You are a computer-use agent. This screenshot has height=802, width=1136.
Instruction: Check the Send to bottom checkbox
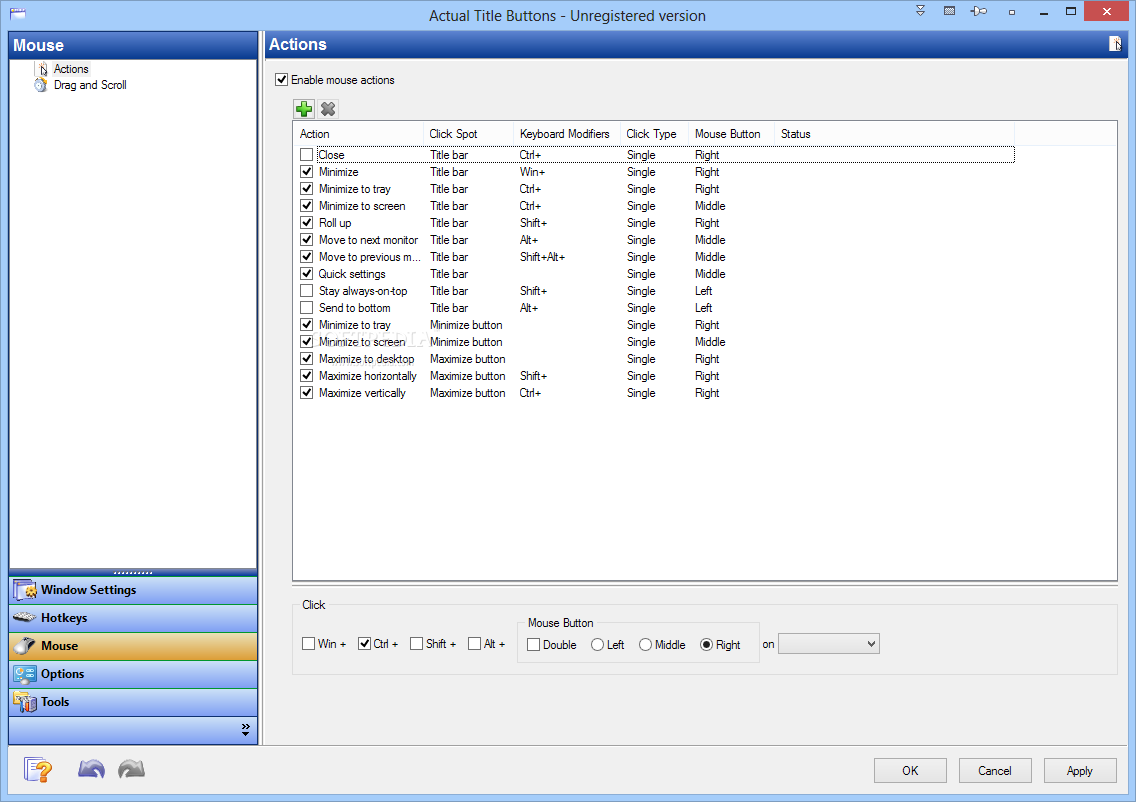[306, 307]
